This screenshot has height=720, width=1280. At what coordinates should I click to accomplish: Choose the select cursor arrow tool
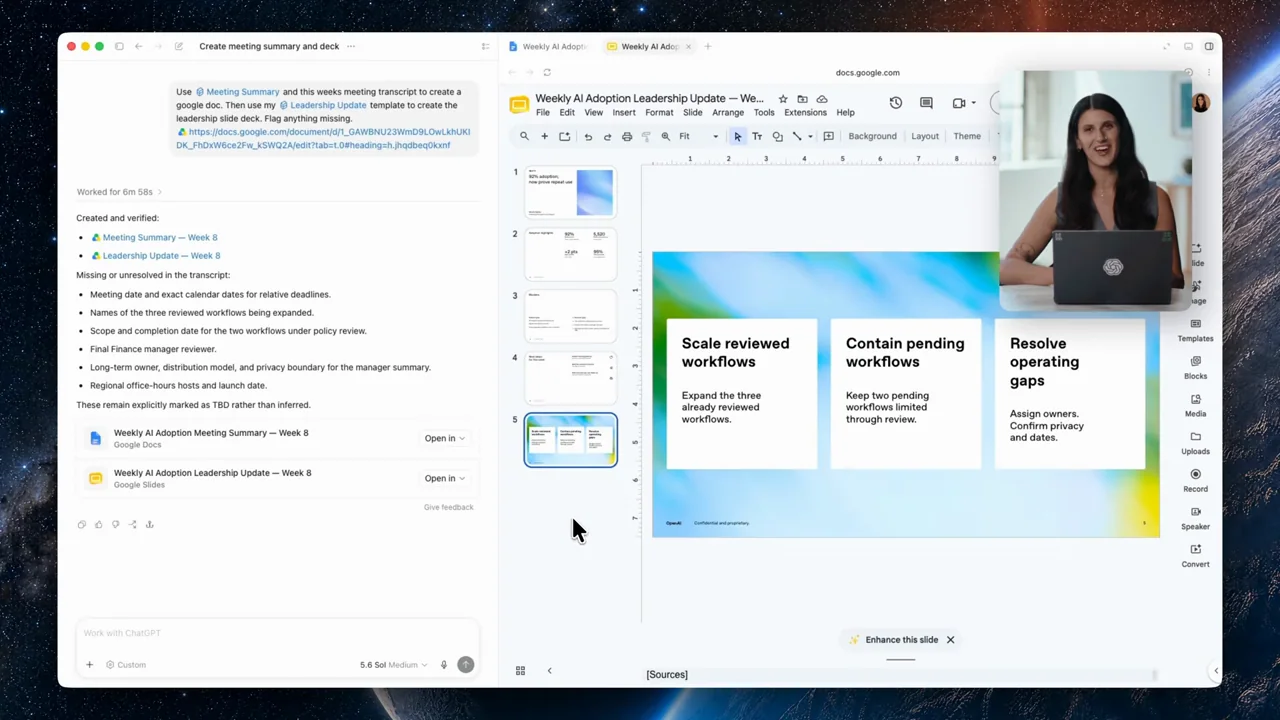point(738,136)
